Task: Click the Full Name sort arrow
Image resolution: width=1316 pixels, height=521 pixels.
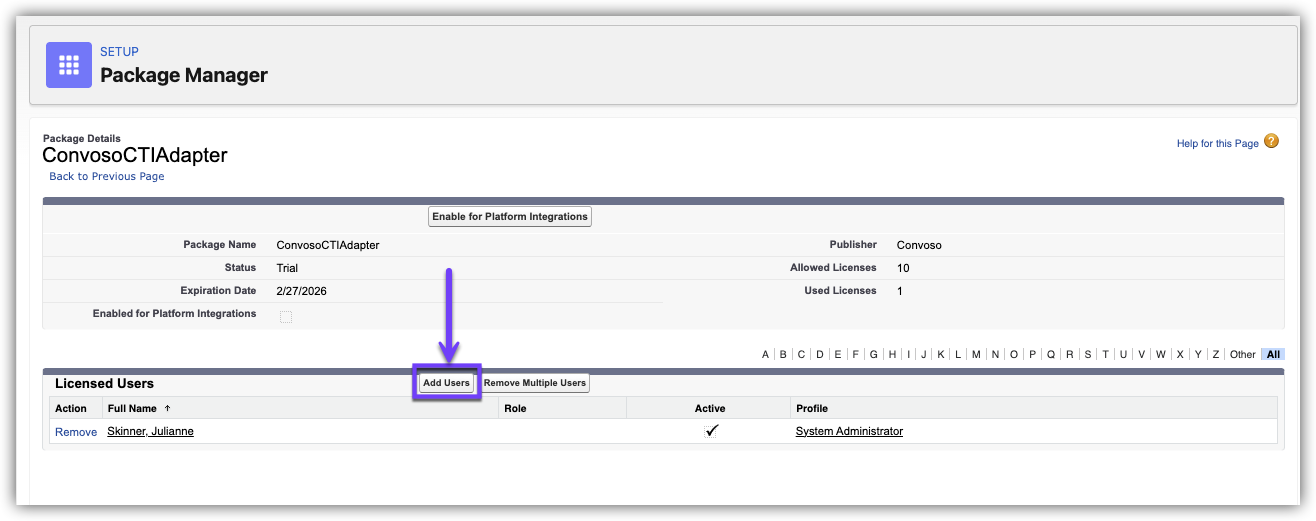Action: (x=167, y=408)
